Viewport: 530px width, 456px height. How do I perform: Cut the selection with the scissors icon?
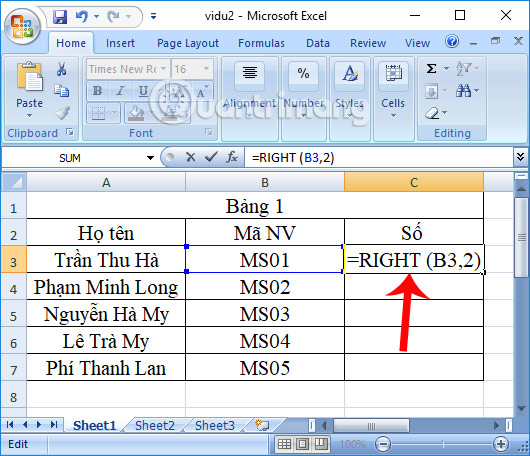coord(62,68)
